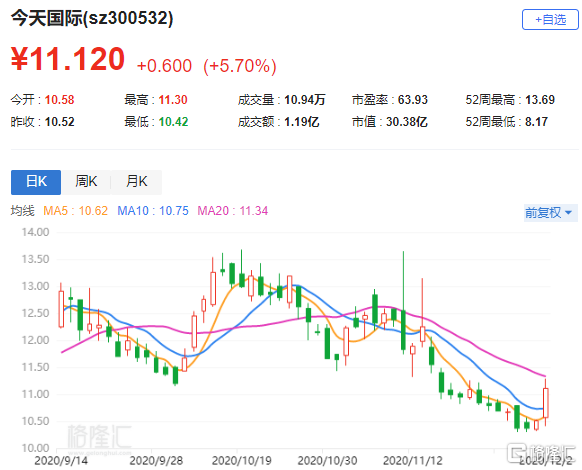Click the volume value 10.94万

305,100
